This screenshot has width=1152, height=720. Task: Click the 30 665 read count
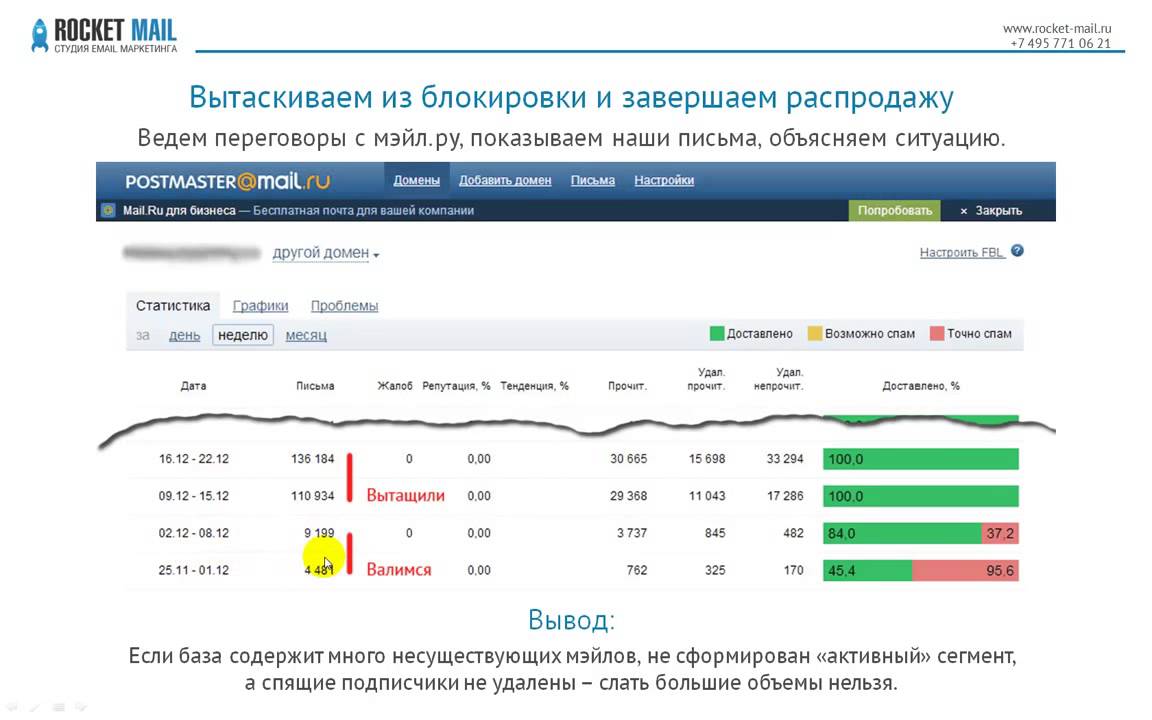coord(628,459)
